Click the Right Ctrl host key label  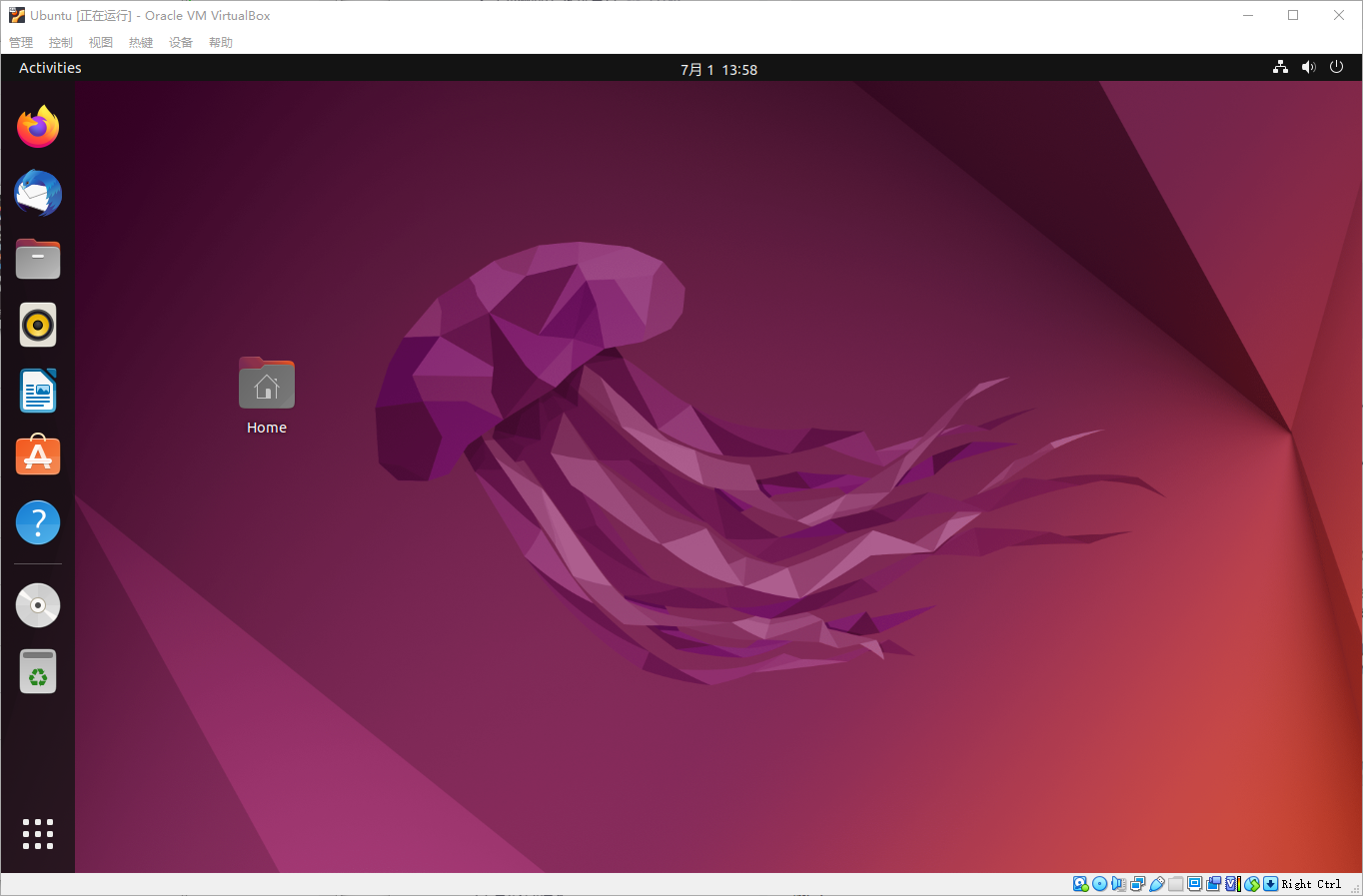pyautogui.click(x=1311, y=884)
